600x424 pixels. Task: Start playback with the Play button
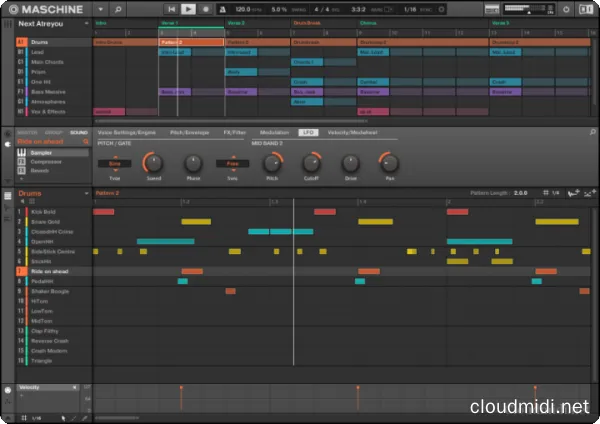point(188,9)
